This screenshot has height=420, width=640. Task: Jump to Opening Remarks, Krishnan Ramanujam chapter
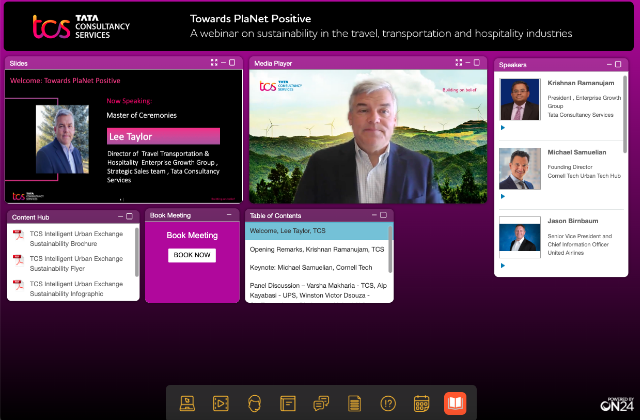click(317, 249)
